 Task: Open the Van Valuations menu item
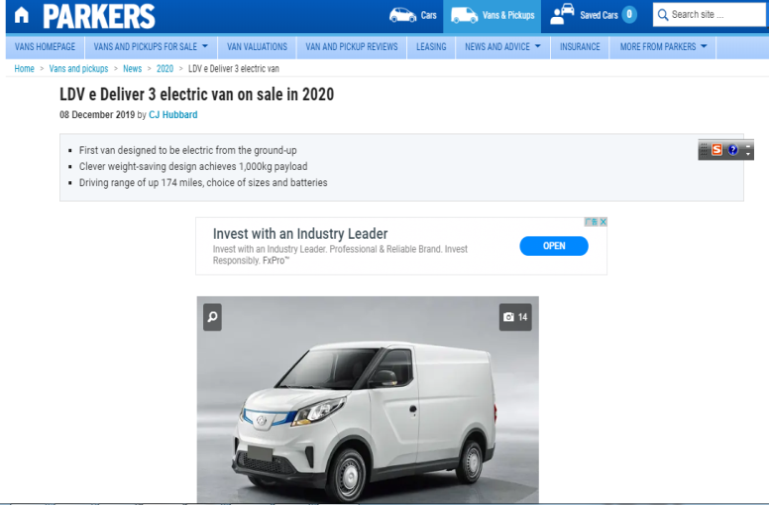coord(257,47)
